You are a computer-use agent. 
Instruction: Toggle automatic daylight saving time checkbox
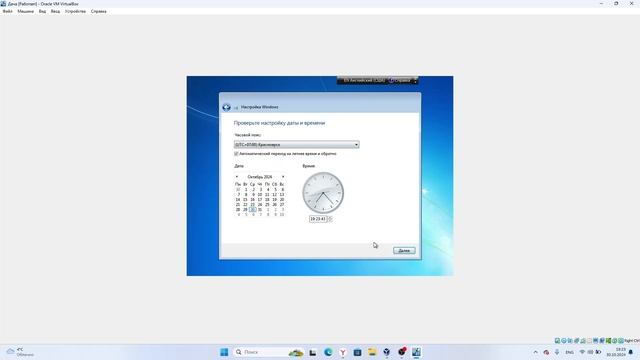[236, 154]
